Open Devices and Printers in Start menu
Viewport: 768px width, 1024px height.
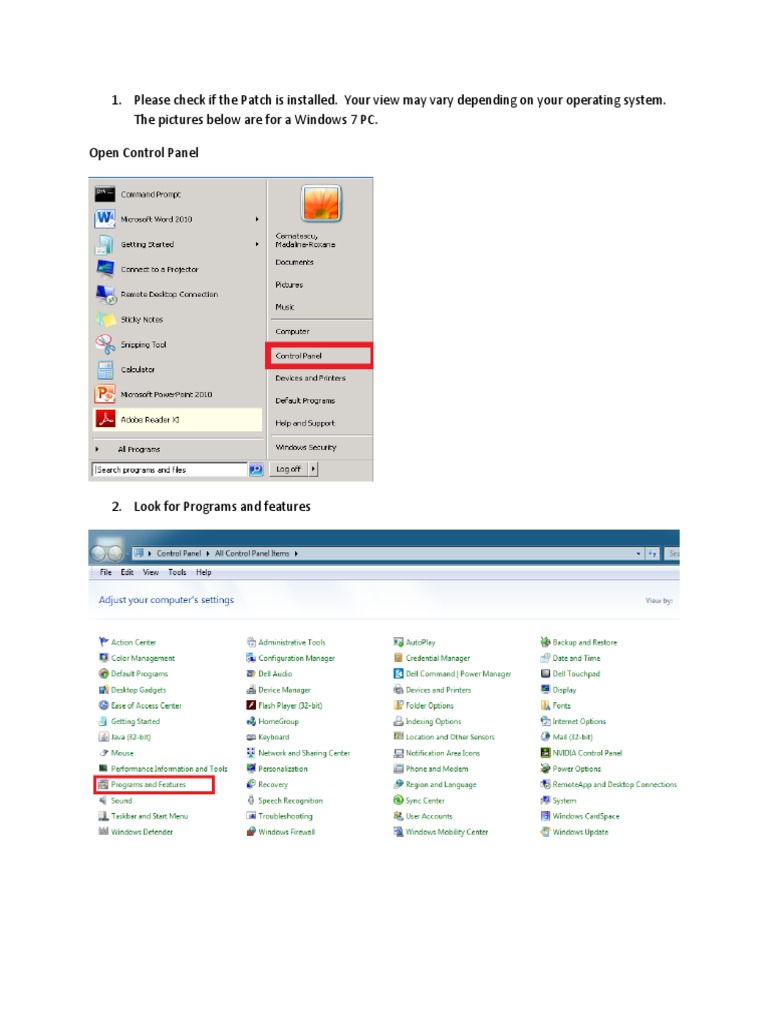point(311,378)
